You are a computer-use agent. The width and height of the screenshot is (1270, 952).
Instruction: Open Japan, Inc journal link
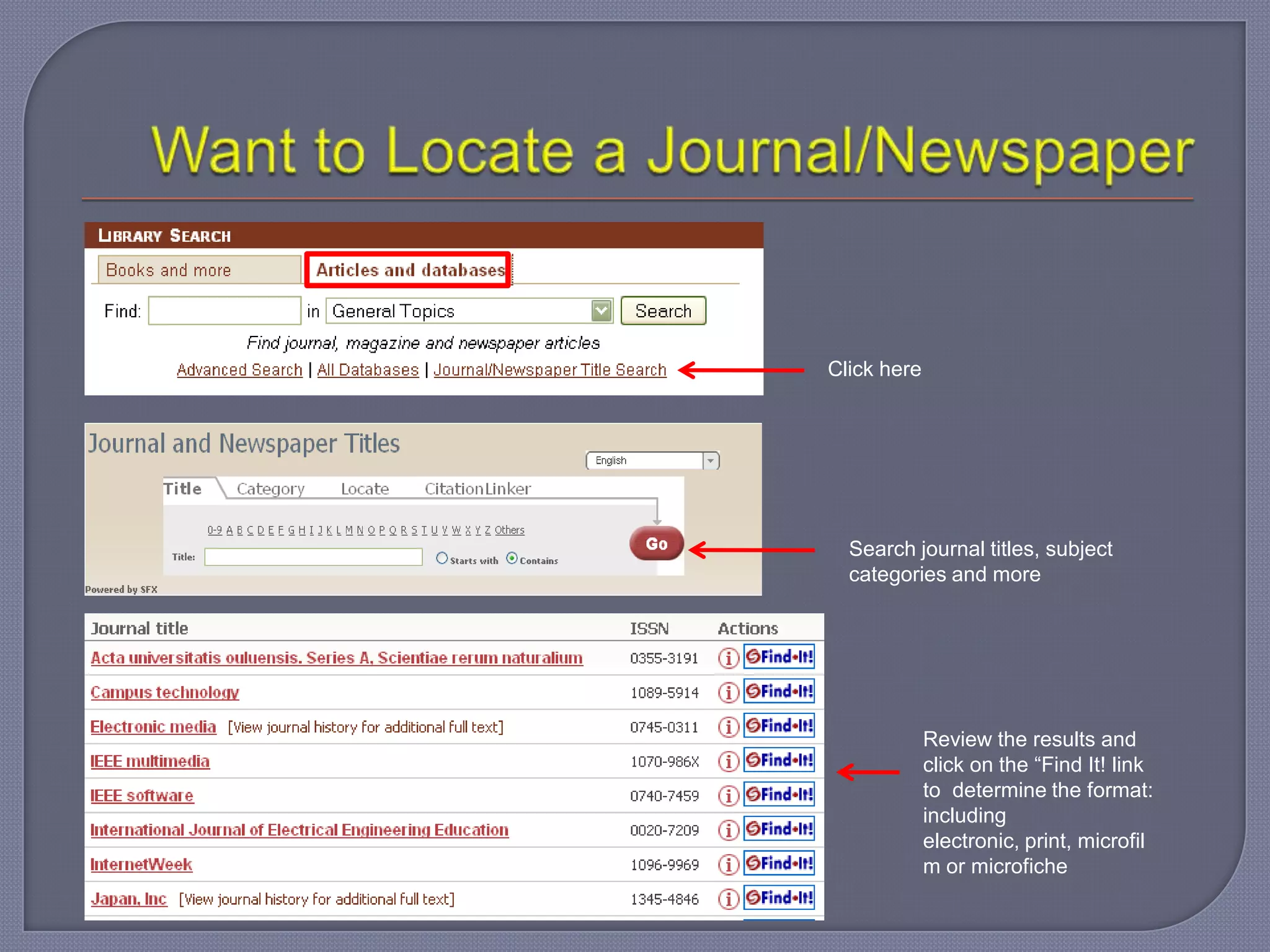(129, 899)
